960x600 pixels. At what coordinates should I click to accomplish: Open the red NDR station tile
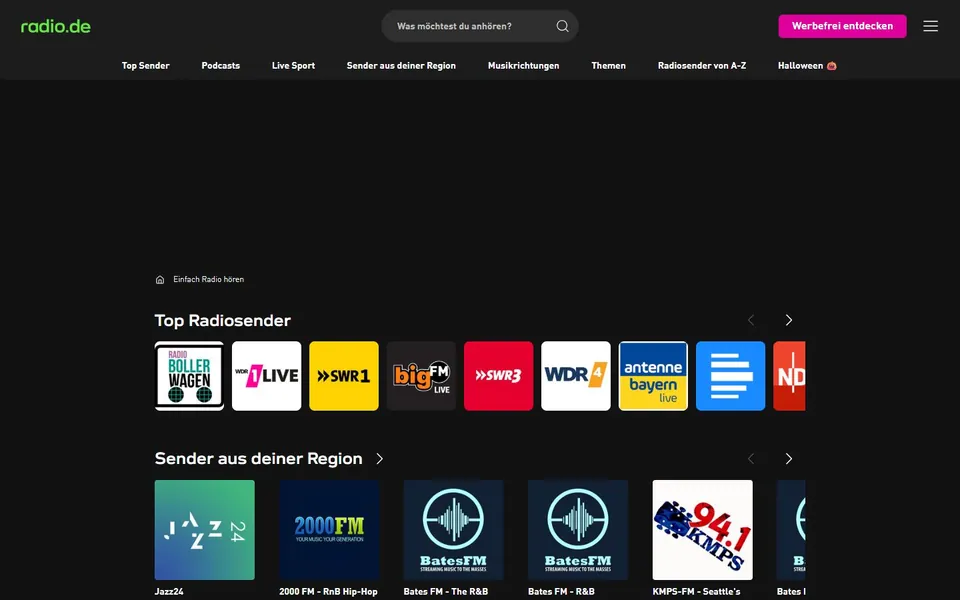click(x=789, y=376)
